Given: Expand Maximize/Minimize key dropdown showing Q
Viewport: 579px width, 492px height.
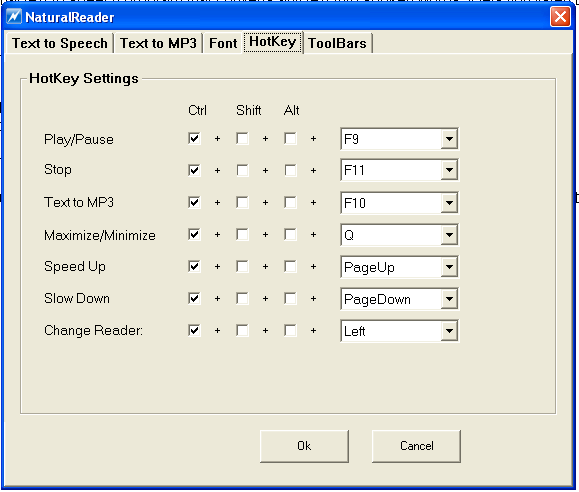Looking at the screenshot, I should click(x=449, y=235).
